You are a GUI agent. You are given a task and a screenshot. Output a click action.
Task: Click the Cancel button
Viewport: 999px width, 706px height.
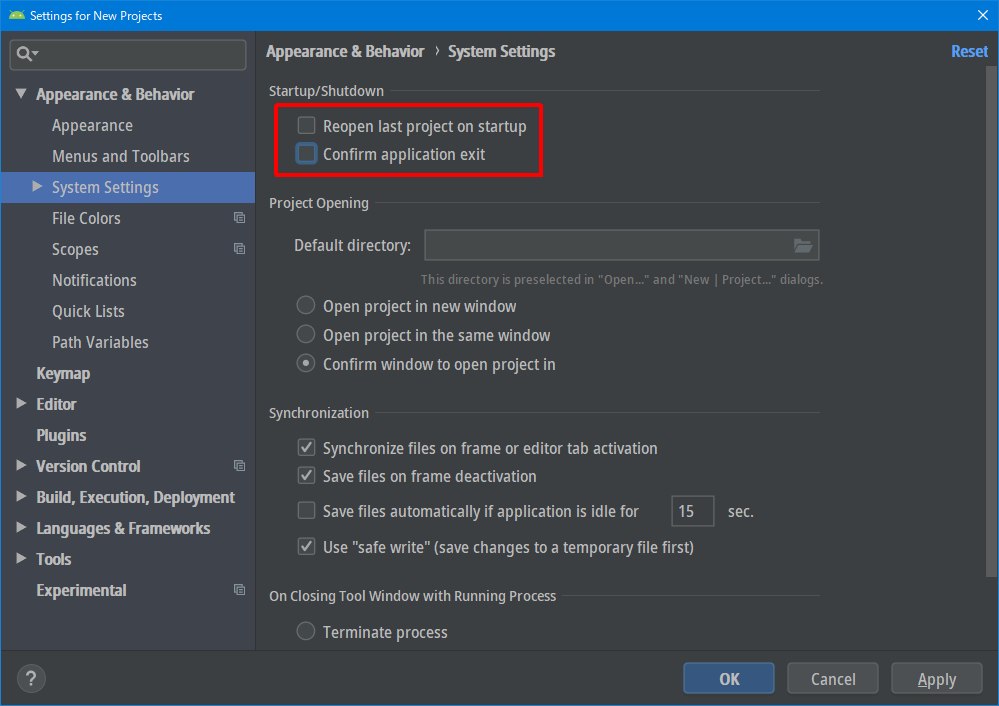[833, 679]
